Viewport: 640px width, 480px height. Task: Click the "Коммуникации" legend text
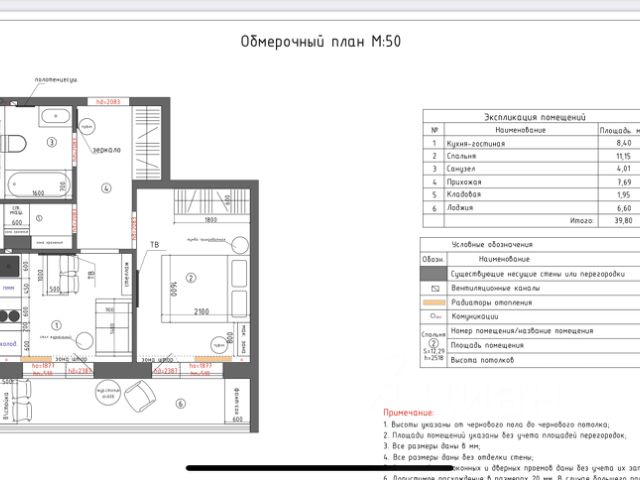pos(474,316)
